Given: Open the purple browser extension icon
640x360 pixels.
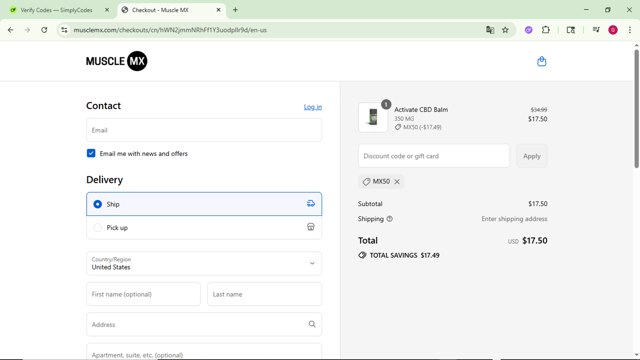Looking at the screenshot, I should (529, 30).
